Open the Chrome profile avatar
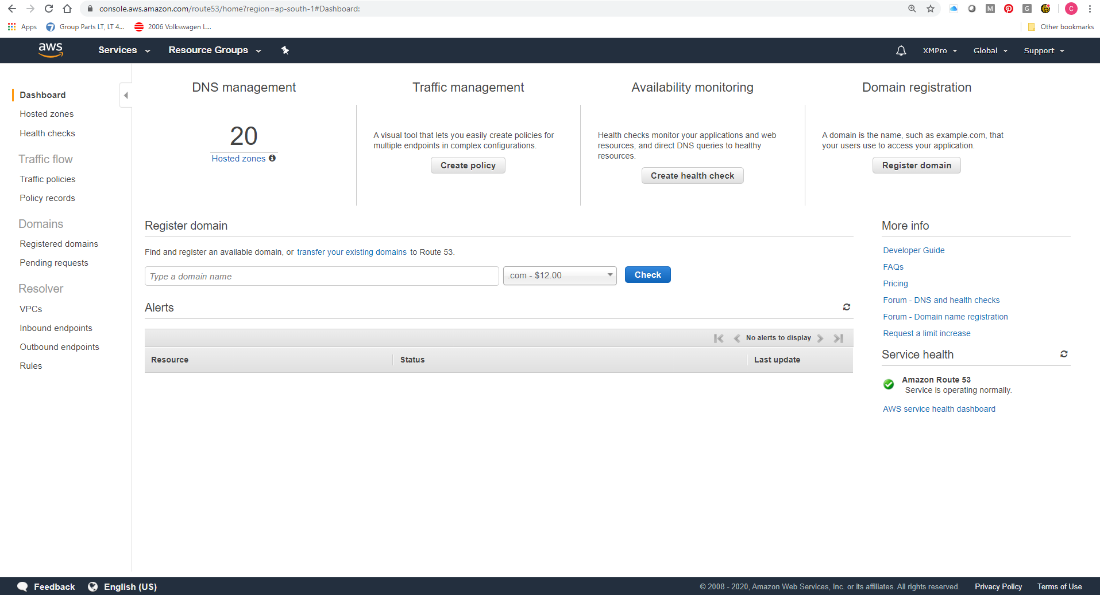This screenshot has height=595, width=1100. 1071,8
